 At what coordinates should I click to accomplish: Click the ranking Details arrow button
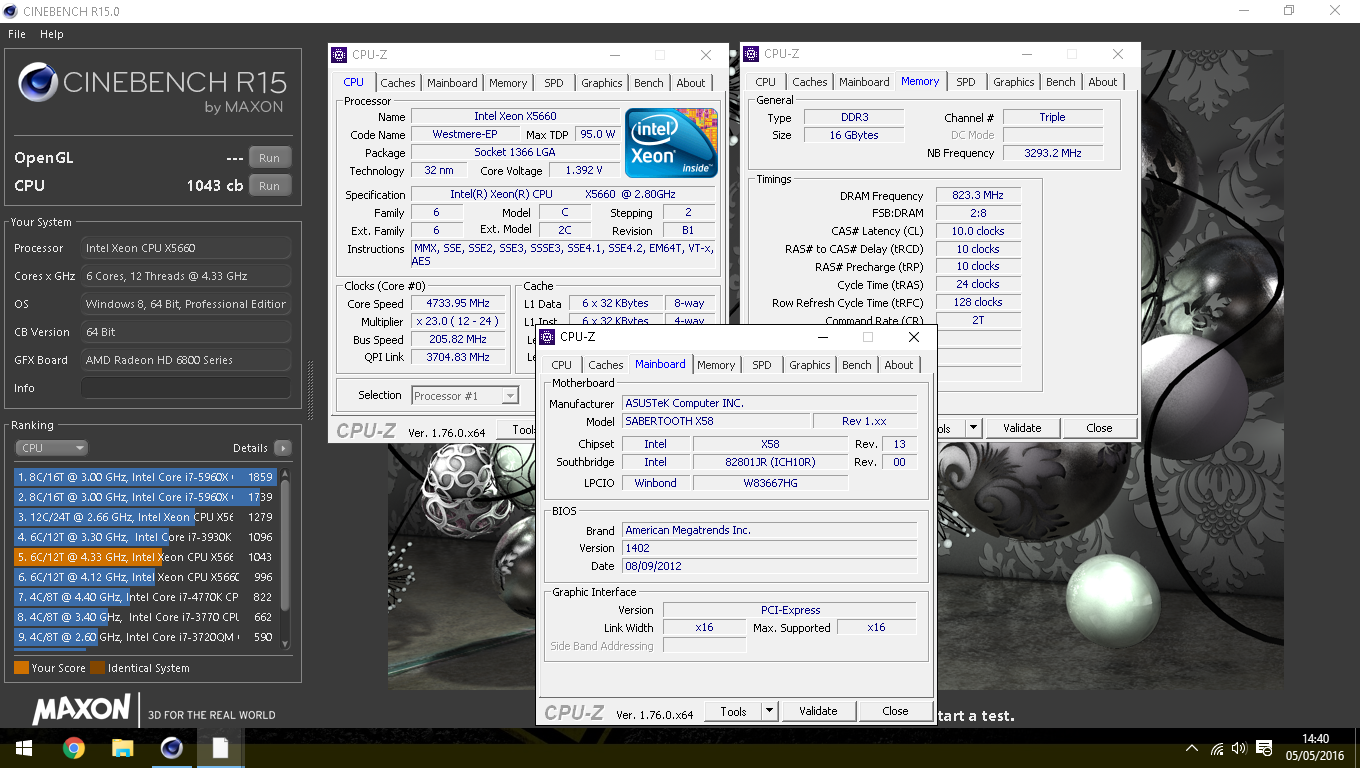pos(283,448)
